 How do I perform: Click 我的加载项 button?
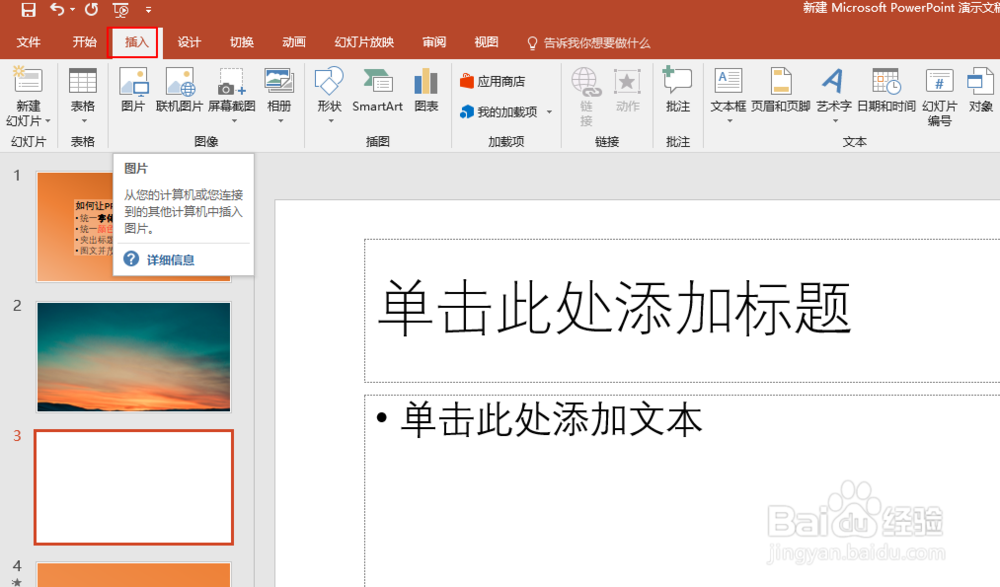tap(499, 112)
